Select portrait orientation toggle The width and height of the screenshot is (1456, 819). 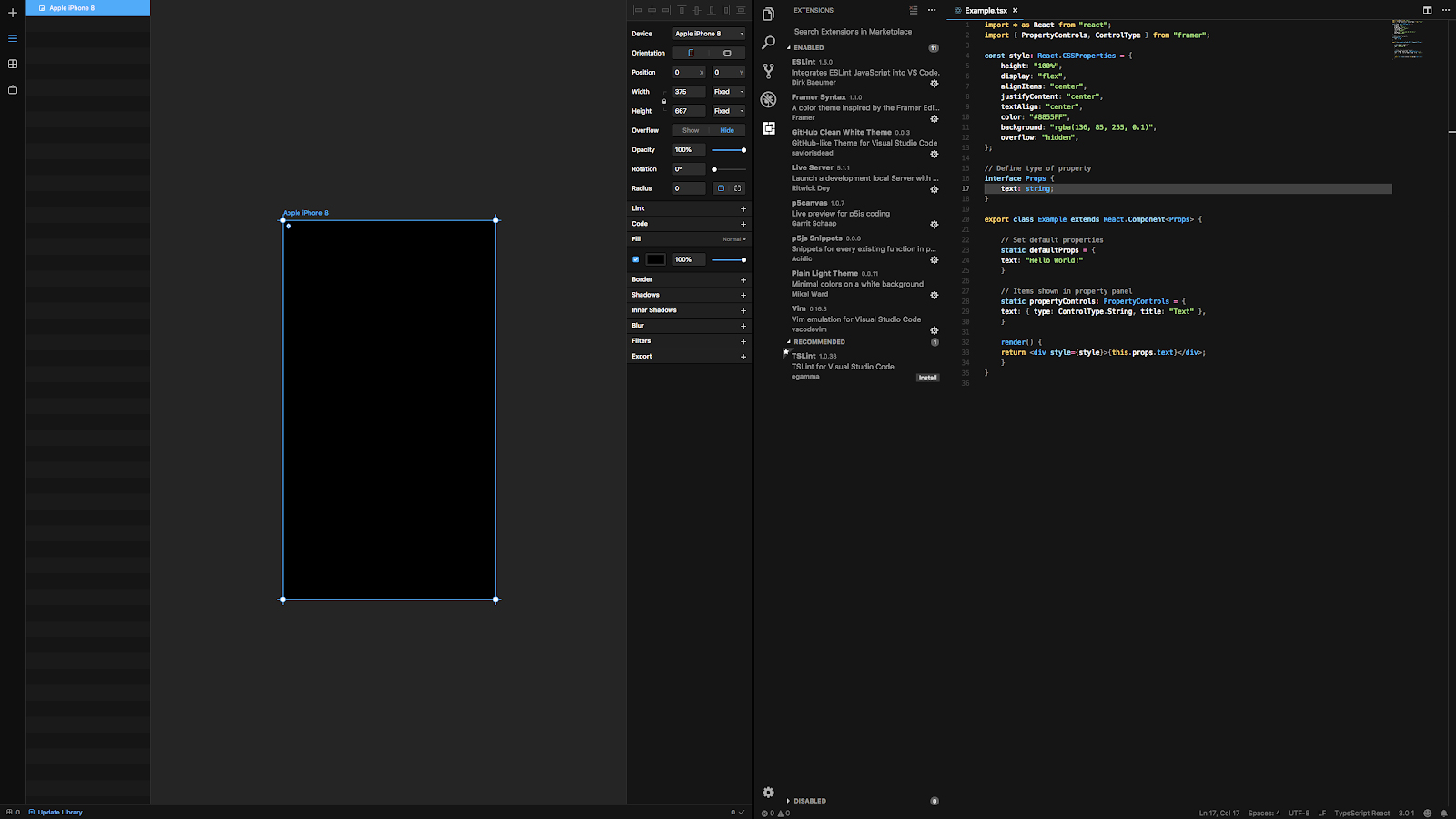(x=691, y=53)
